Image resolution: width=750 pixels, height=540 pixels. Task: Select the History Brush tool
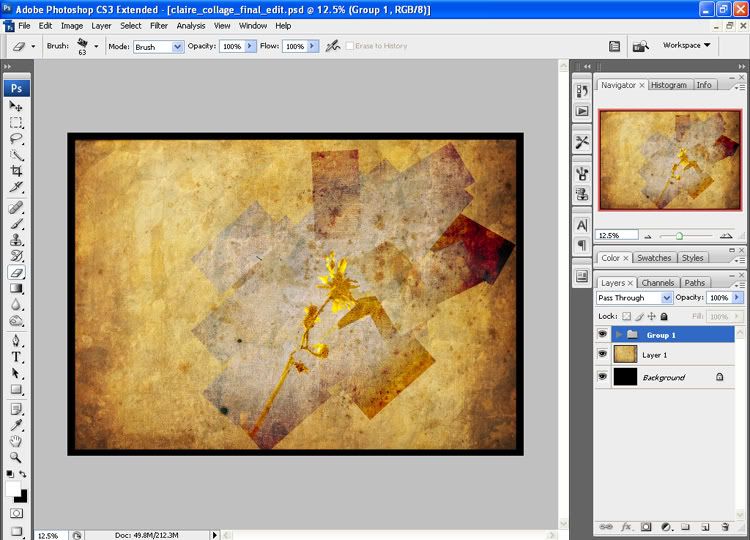tap(16, 256)
